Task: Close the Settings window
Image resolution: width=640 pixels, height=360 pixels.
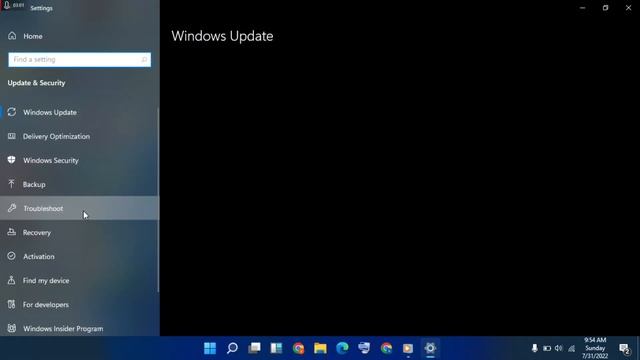Action: point(629,8)
